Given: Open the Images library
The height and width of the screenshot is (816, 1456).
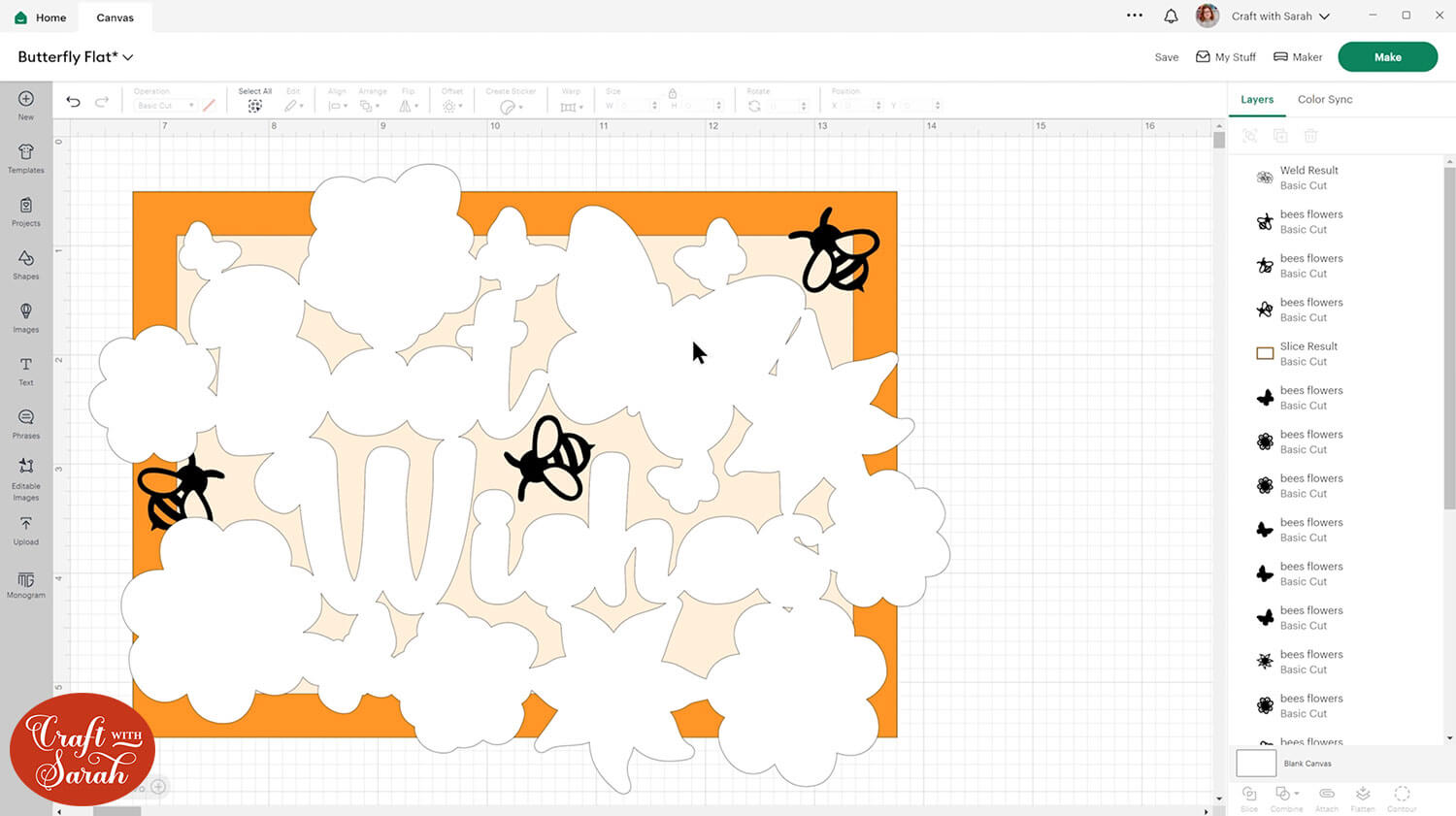Looking at the screenshot, I should (x=26, y=316).
